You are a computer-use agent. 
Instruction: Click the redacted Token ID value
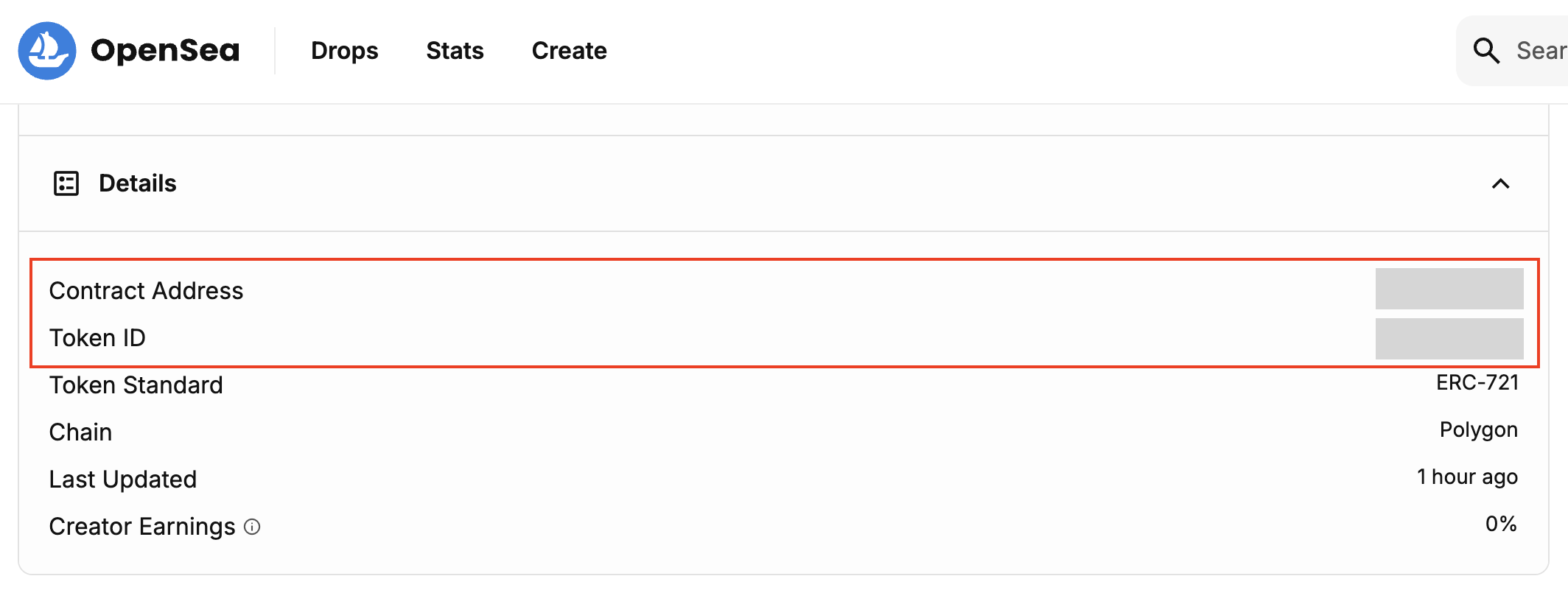point(1449,339)
